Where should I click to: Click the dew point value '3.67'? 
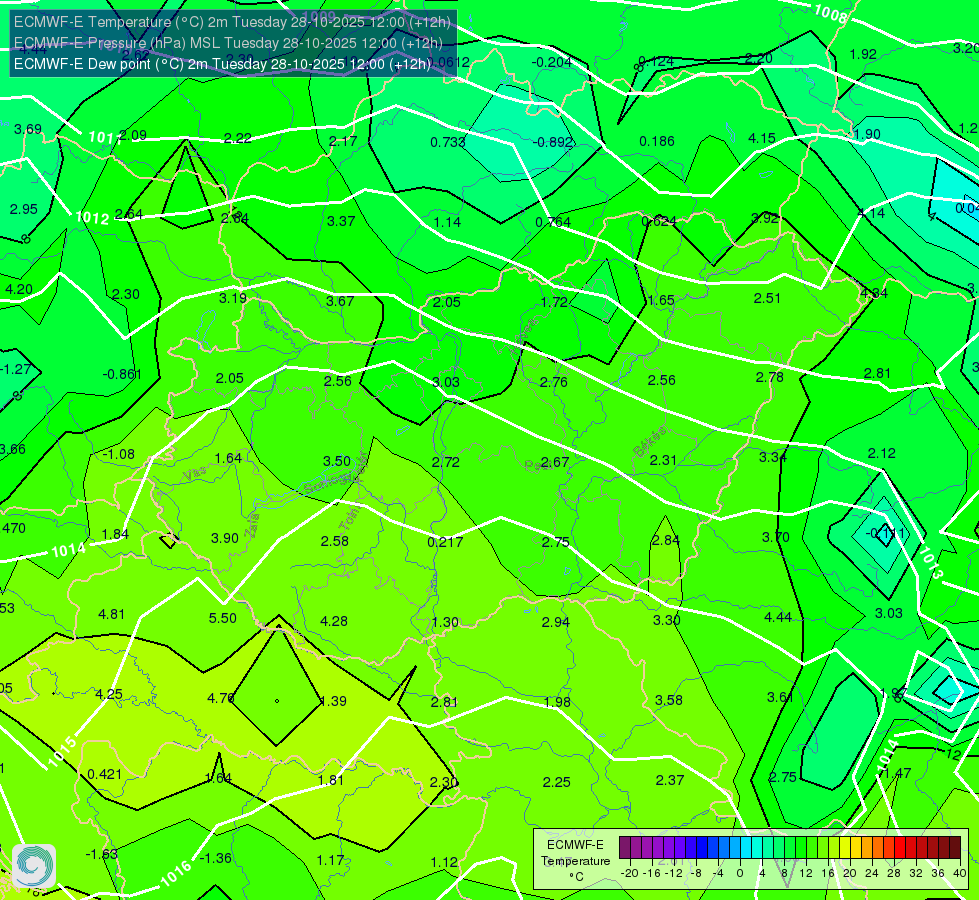pyautogui.click(x=340, y=301)
